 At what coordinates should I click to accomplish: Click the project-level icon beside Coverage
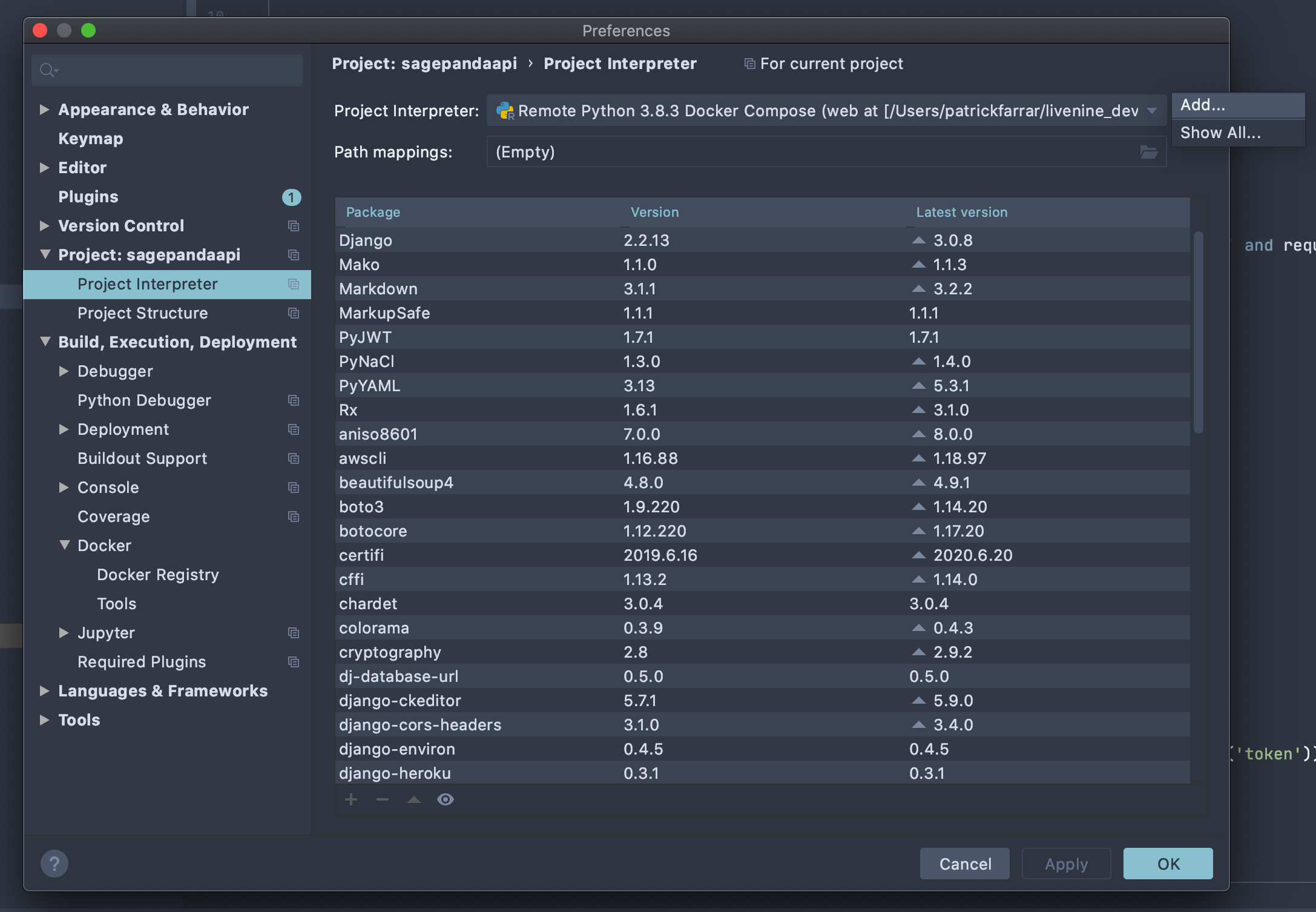[x=294, y=517]
